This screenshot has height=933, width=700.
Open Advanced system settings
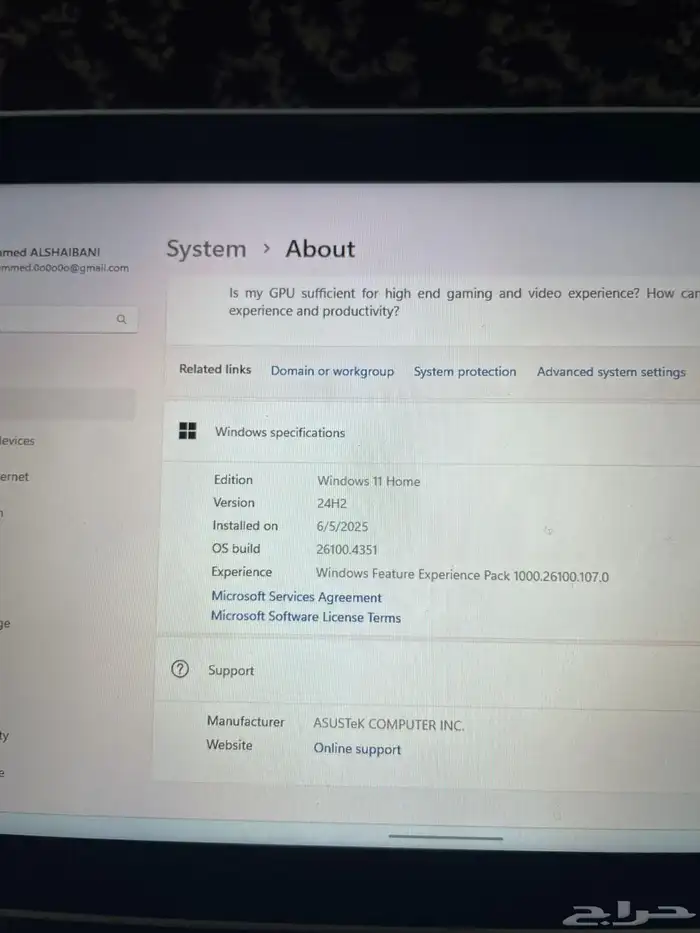(611, 372)
